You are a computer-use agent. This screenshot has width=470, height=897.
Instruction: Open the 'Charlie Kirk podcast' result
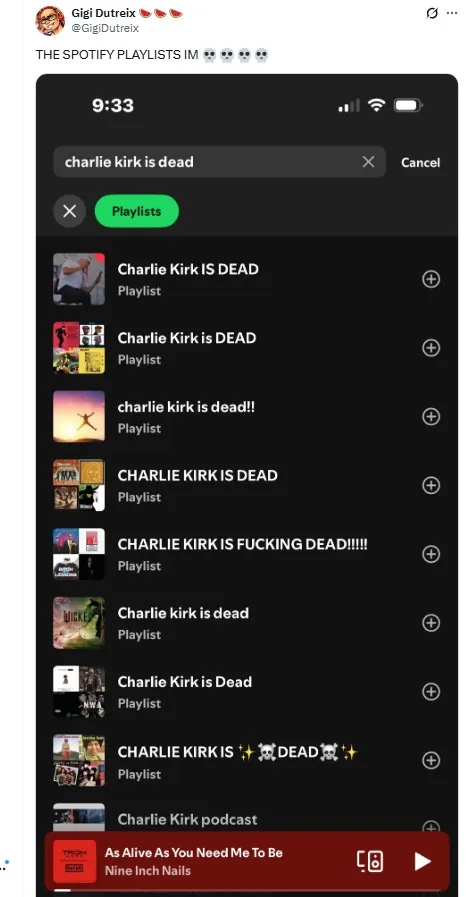tap(246, 819)
